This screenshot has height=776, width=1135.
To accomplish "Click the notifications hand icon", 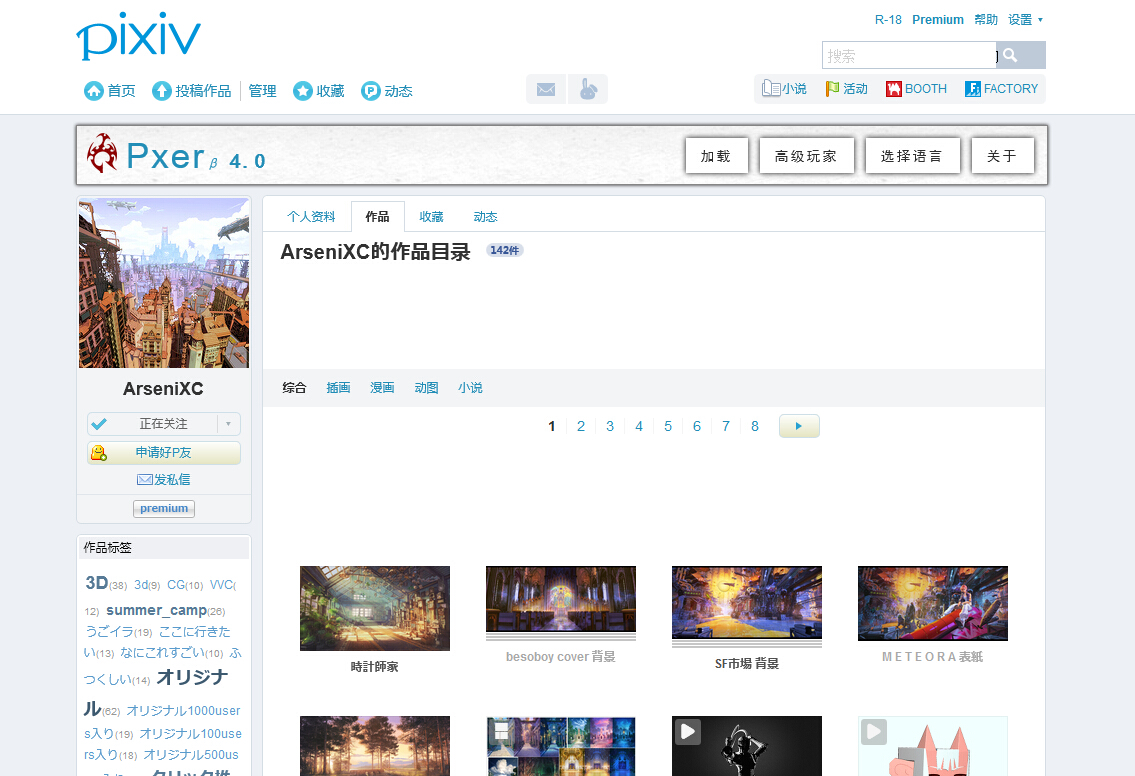I will point(588,89).
